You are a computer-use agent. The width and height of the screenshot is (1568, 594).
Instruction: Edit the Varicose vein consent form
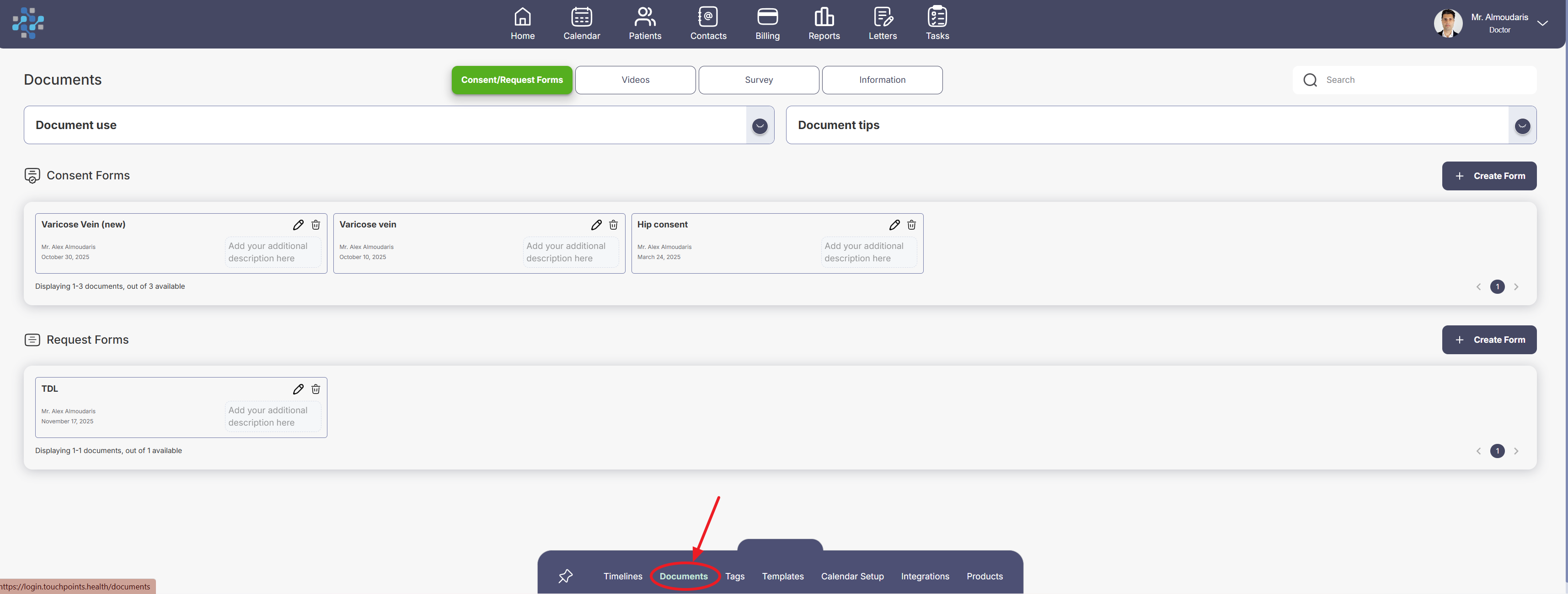pyautogui.click(x=596, y=225)
